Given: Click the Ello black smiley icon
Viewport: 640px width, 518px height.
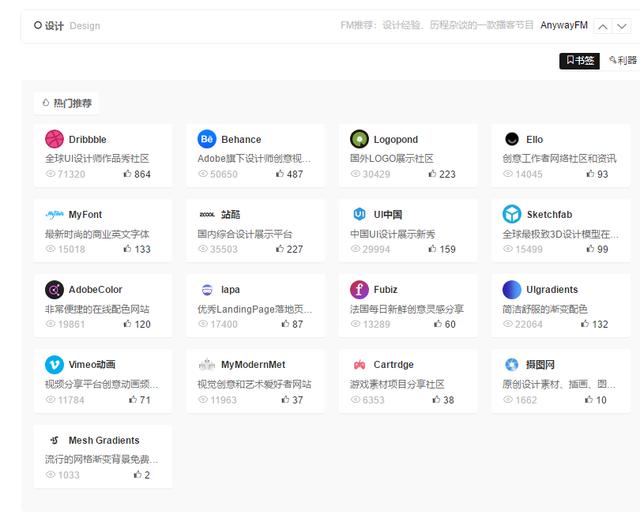Looking at the screenshot, I should [512, 139].
